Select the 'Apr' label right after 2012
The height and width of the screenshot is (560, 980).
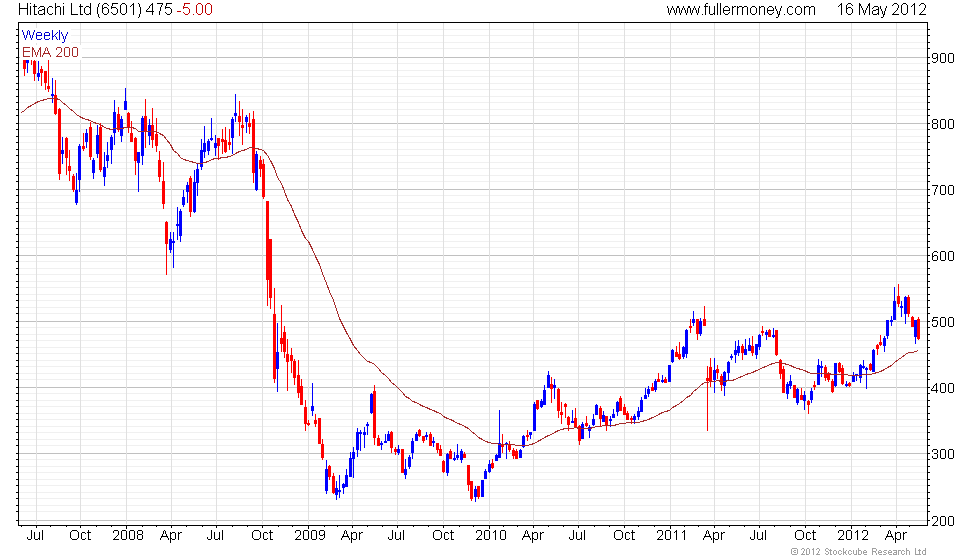pos(896,536)
